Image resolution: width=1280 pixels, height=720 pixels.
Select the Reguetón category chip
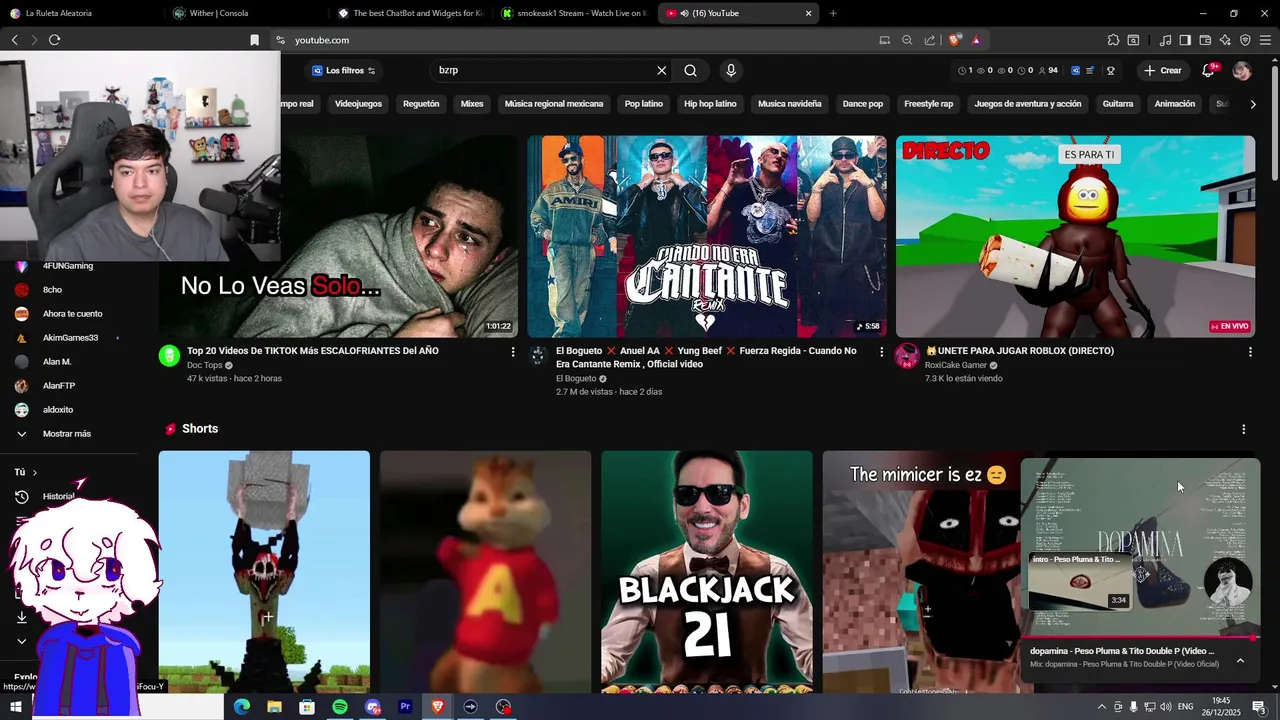click(421, 104)
